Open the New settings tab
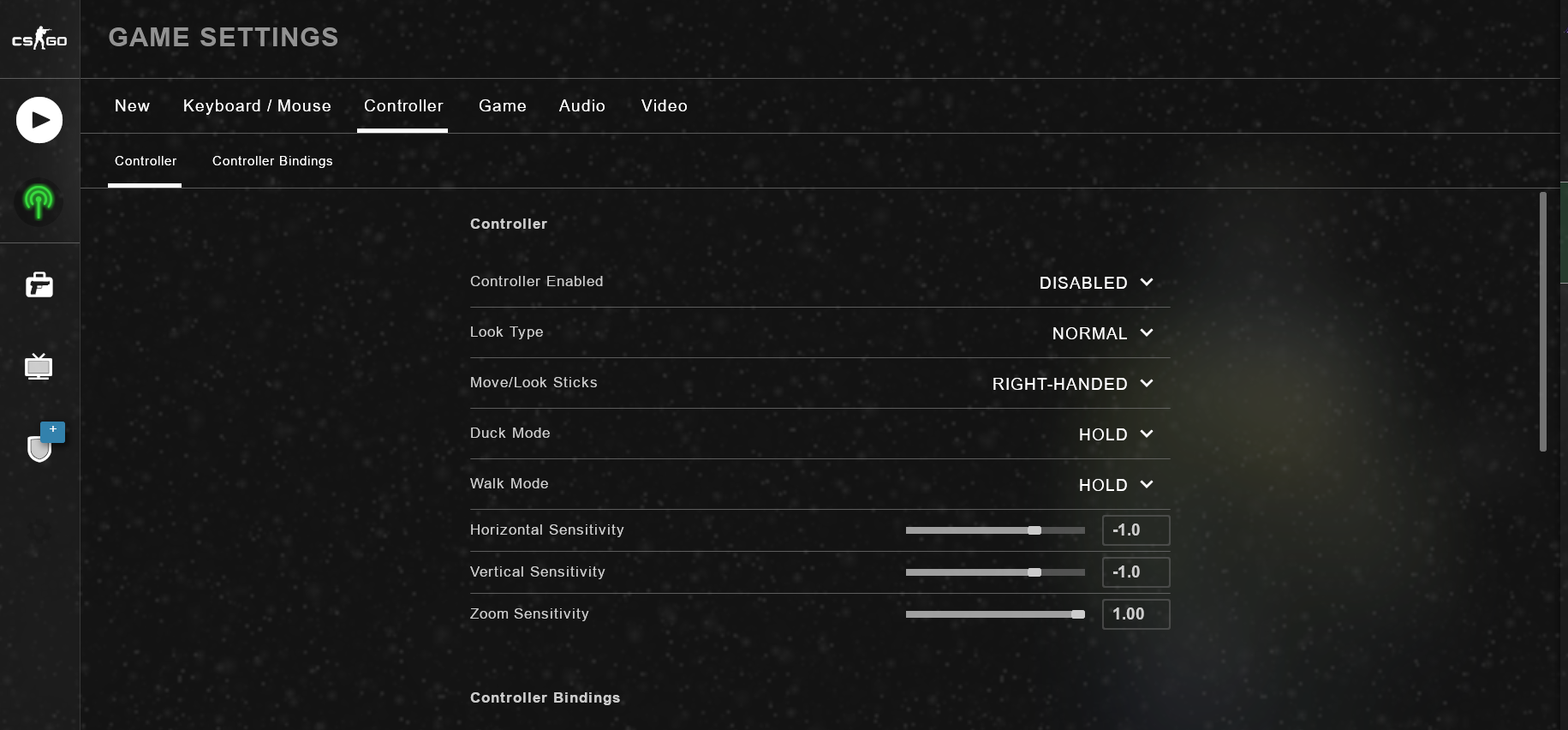This screenshot has height=730, width=1568. coord(132,106)
